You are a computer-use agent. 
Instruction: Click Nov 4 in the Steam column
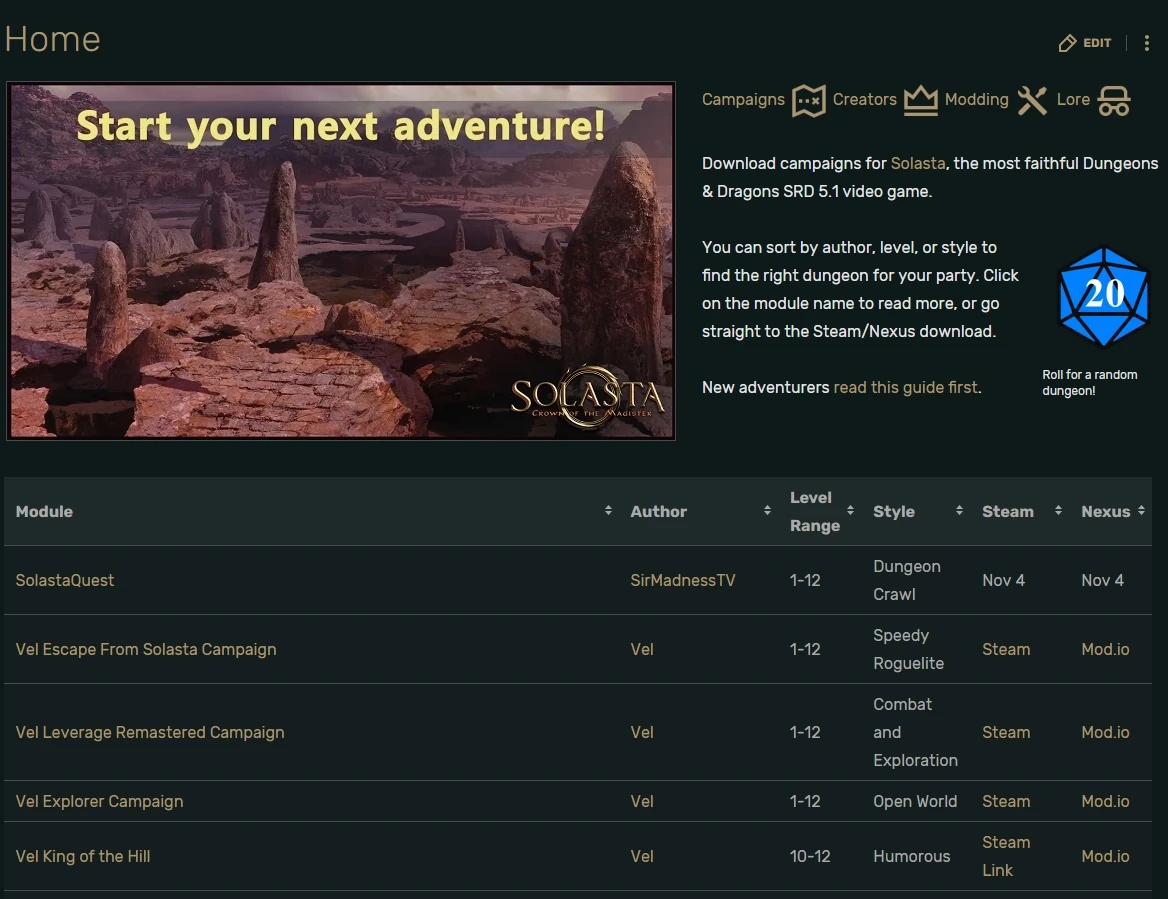click(x=1003, y=580)
